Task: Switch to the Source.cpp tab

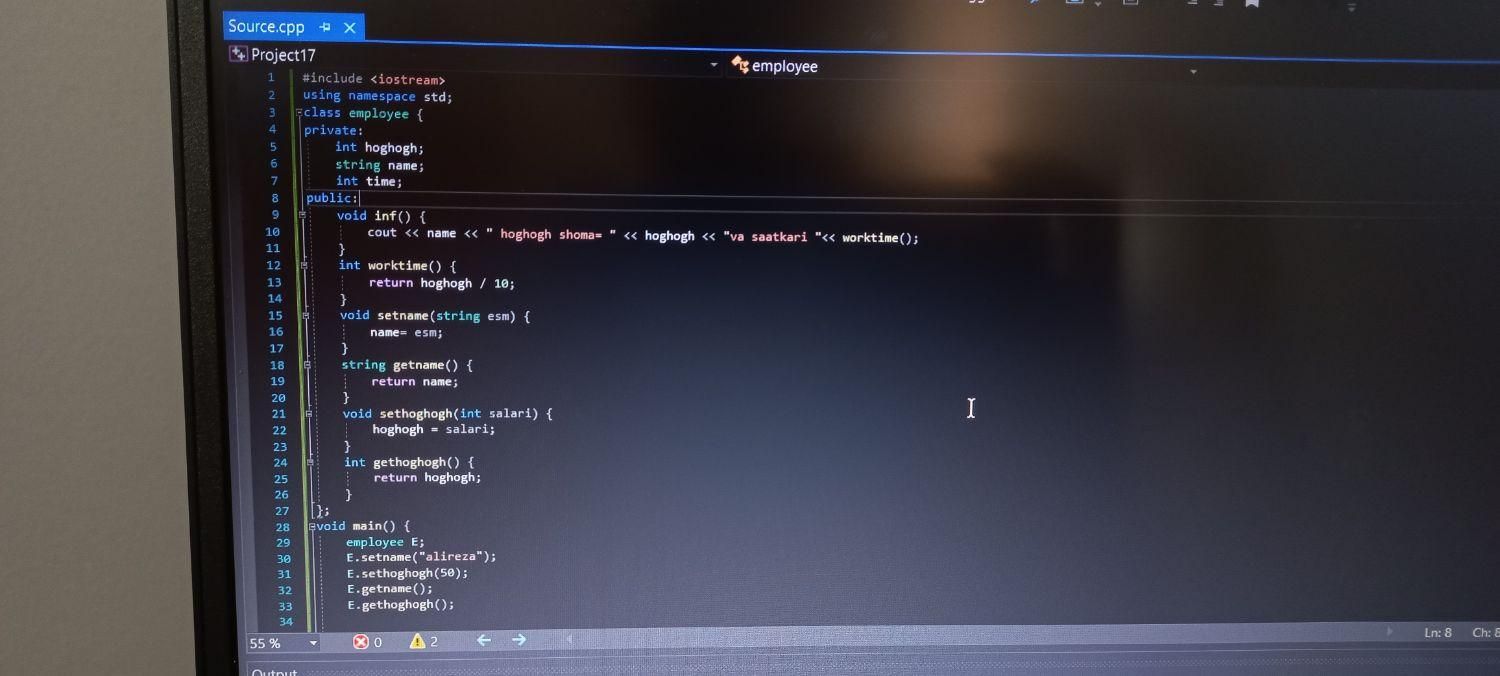Action: click(266, 27)
